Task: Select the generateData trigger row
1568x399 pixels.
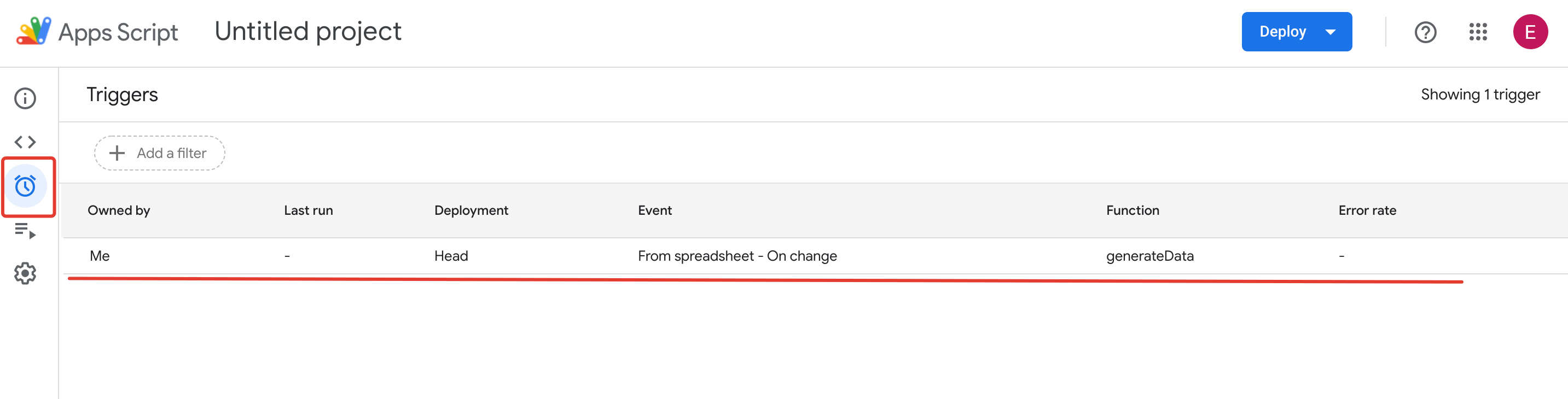Action: pyautogui.click(x=815, y=256)
